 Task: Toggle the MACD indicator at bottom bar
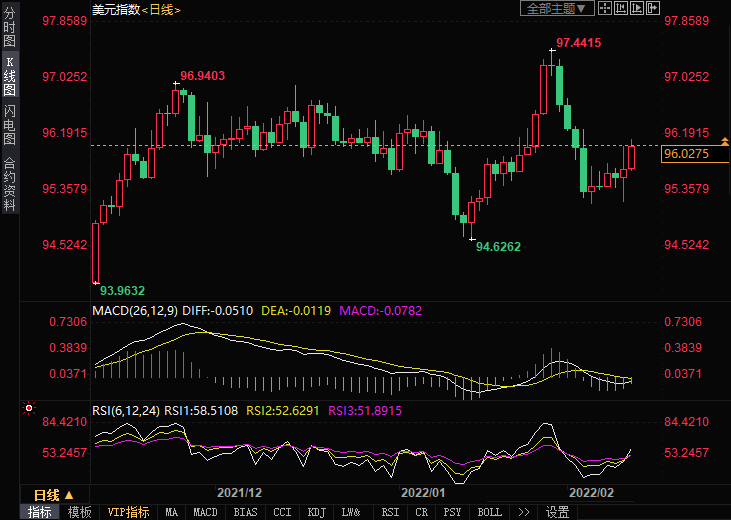pyautogui.click(x=205, y=512)
